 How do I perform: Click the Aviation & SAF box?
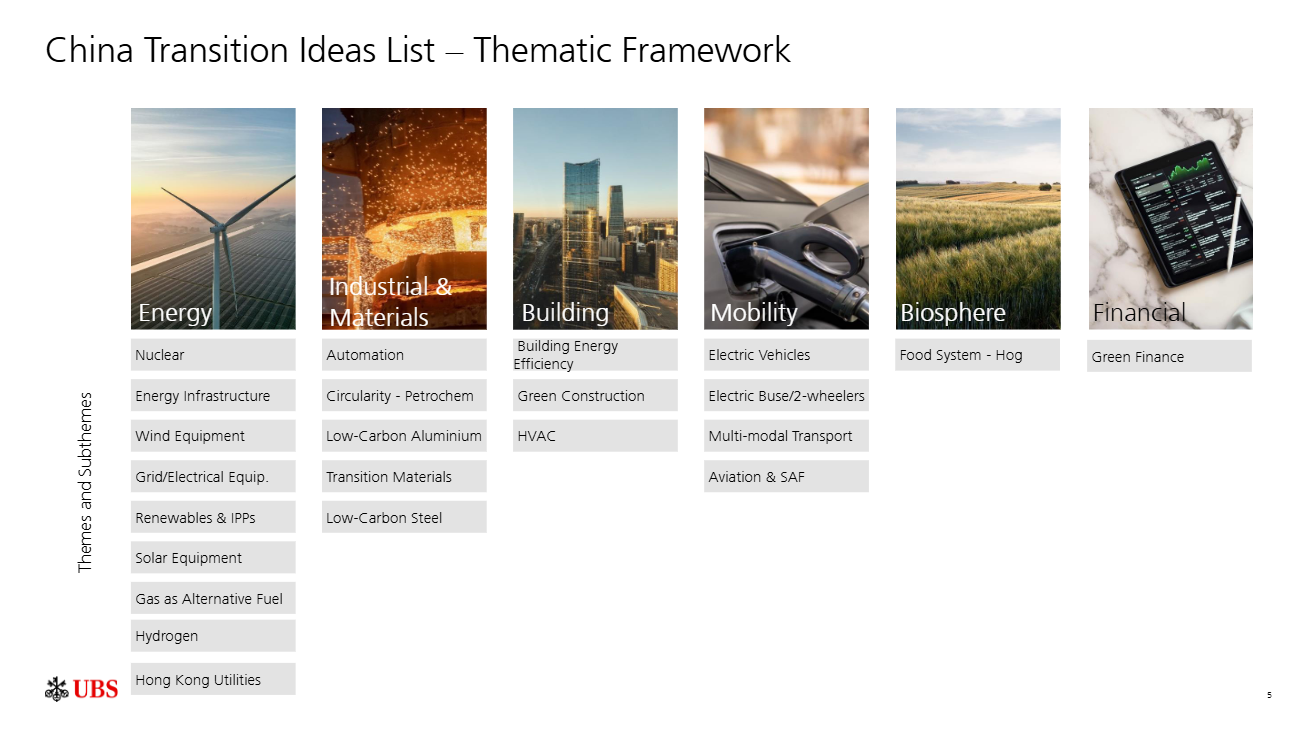pyautogui.click(x=786, y=477)
